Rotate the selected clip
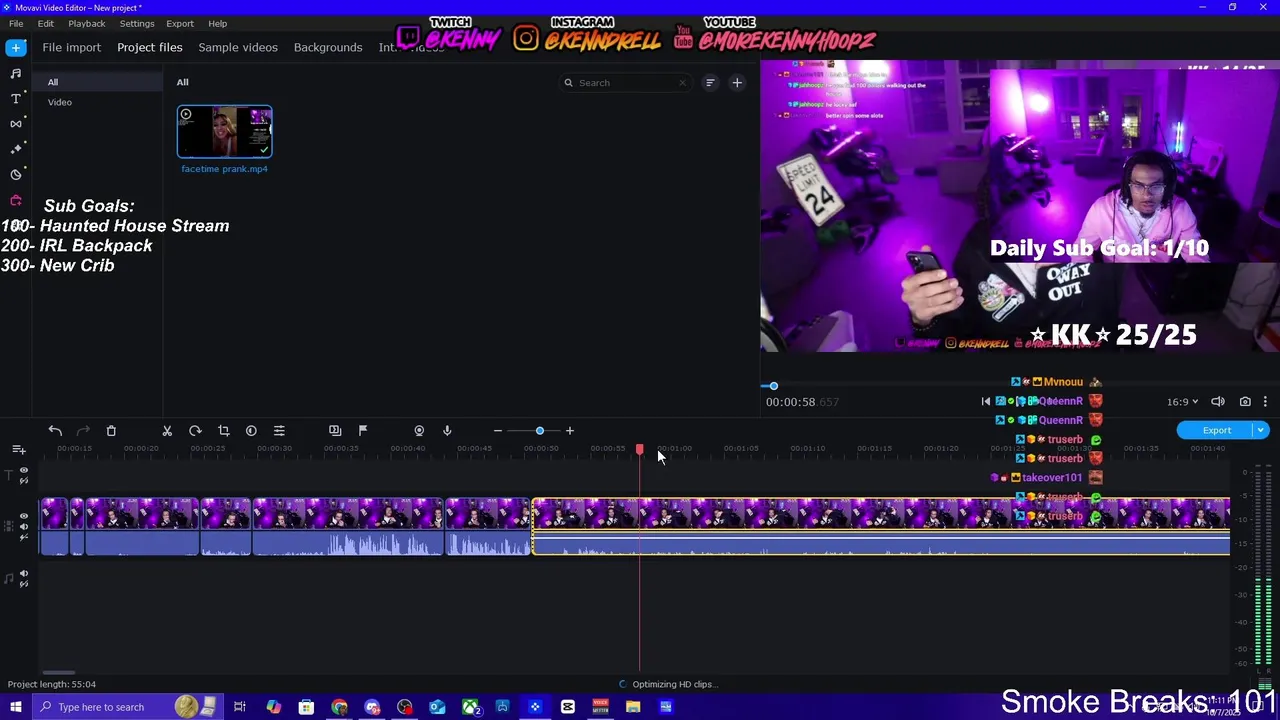This screenshot has width=1280, height=720. pos(195,431)
